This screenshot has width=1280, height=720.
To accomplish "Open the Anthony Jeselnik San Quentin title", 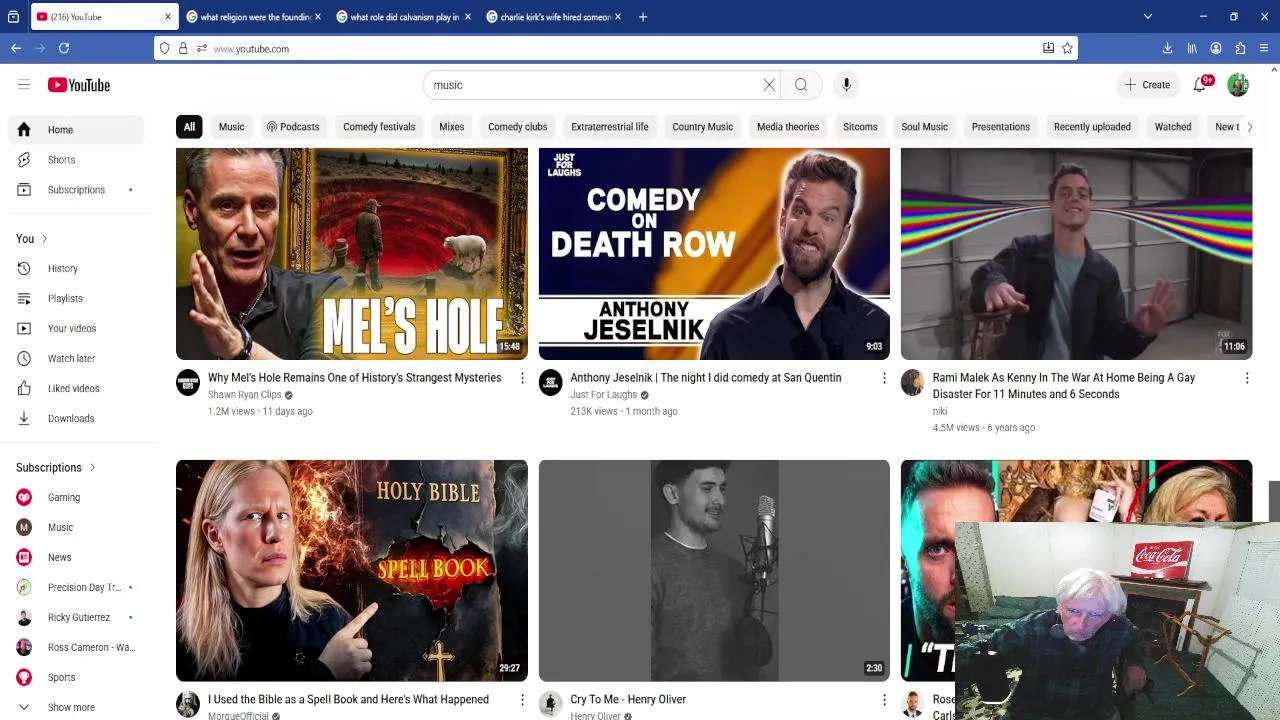I will click(706, 378).
